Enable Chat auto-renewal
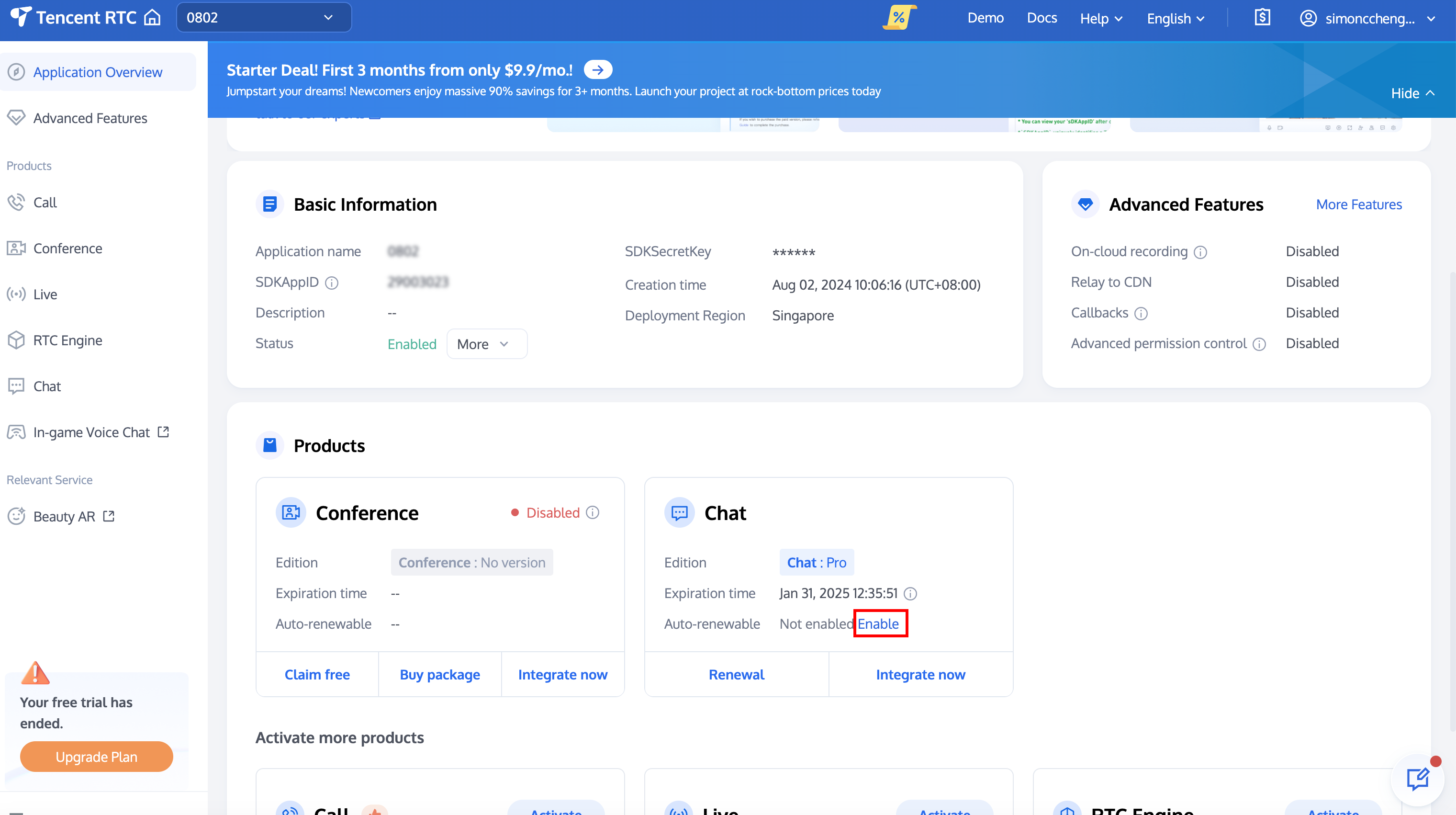The height and width of the screenshot is (815, 1456). [x=878, y=624]
